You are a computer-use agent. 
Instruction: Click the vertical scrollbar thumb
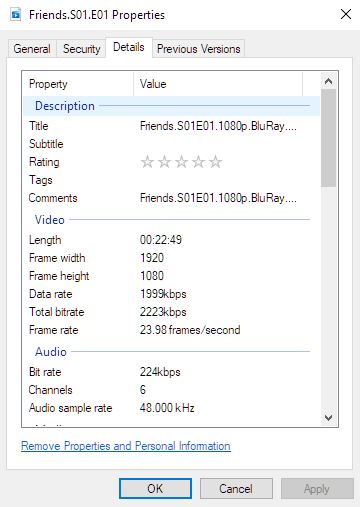pos(328,138)
